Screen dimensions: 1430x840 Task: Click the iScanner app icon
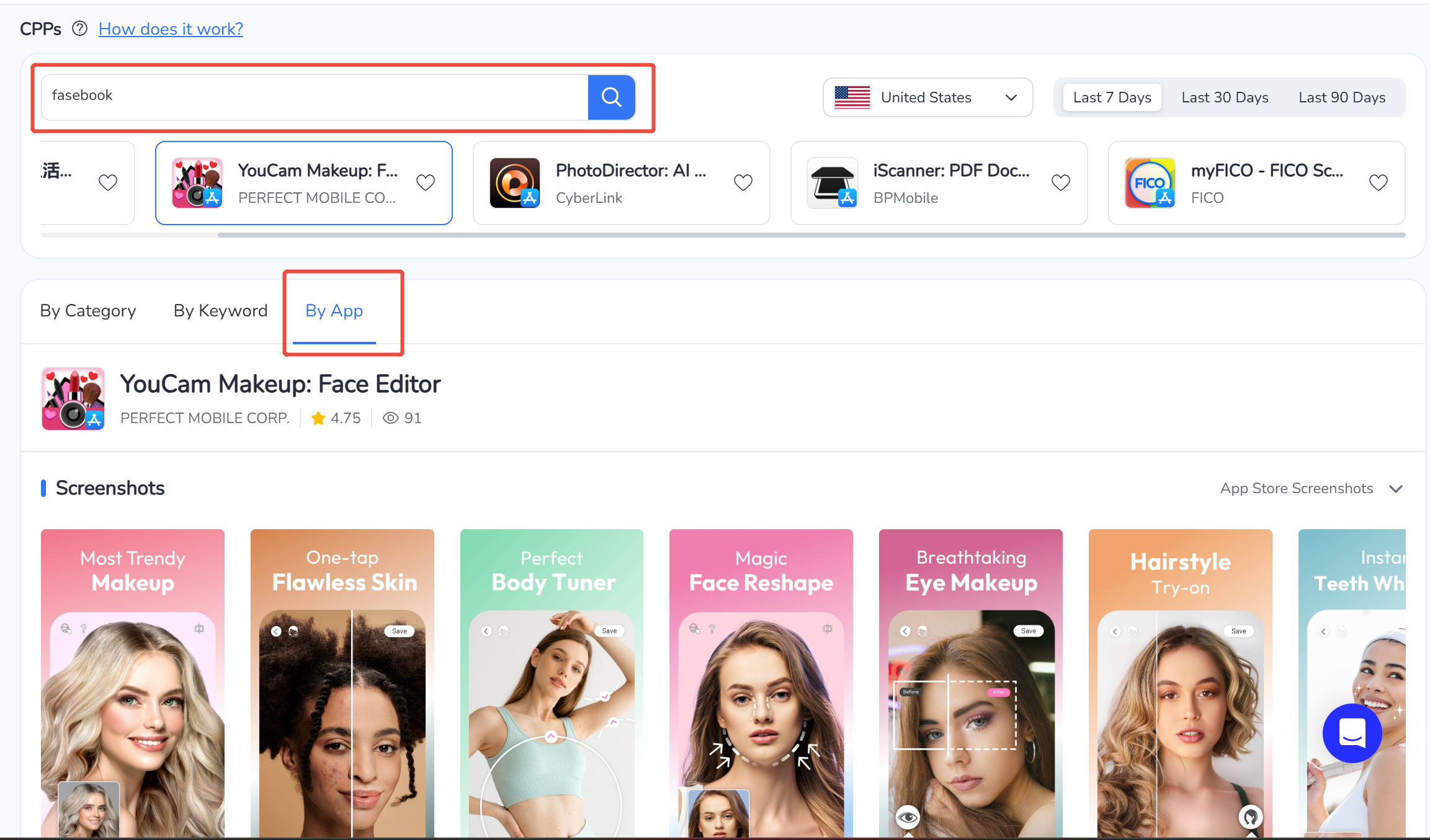[832, 182]
